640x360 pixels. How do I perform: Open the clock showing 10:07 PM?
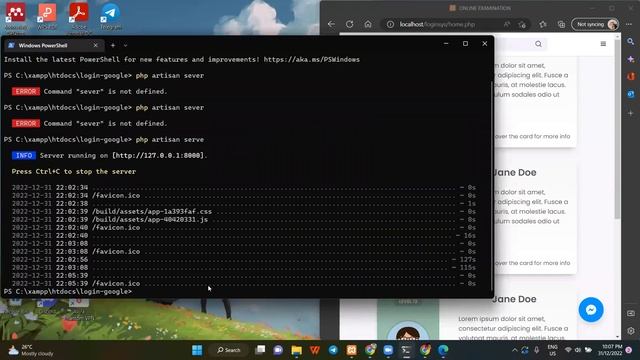610,350
